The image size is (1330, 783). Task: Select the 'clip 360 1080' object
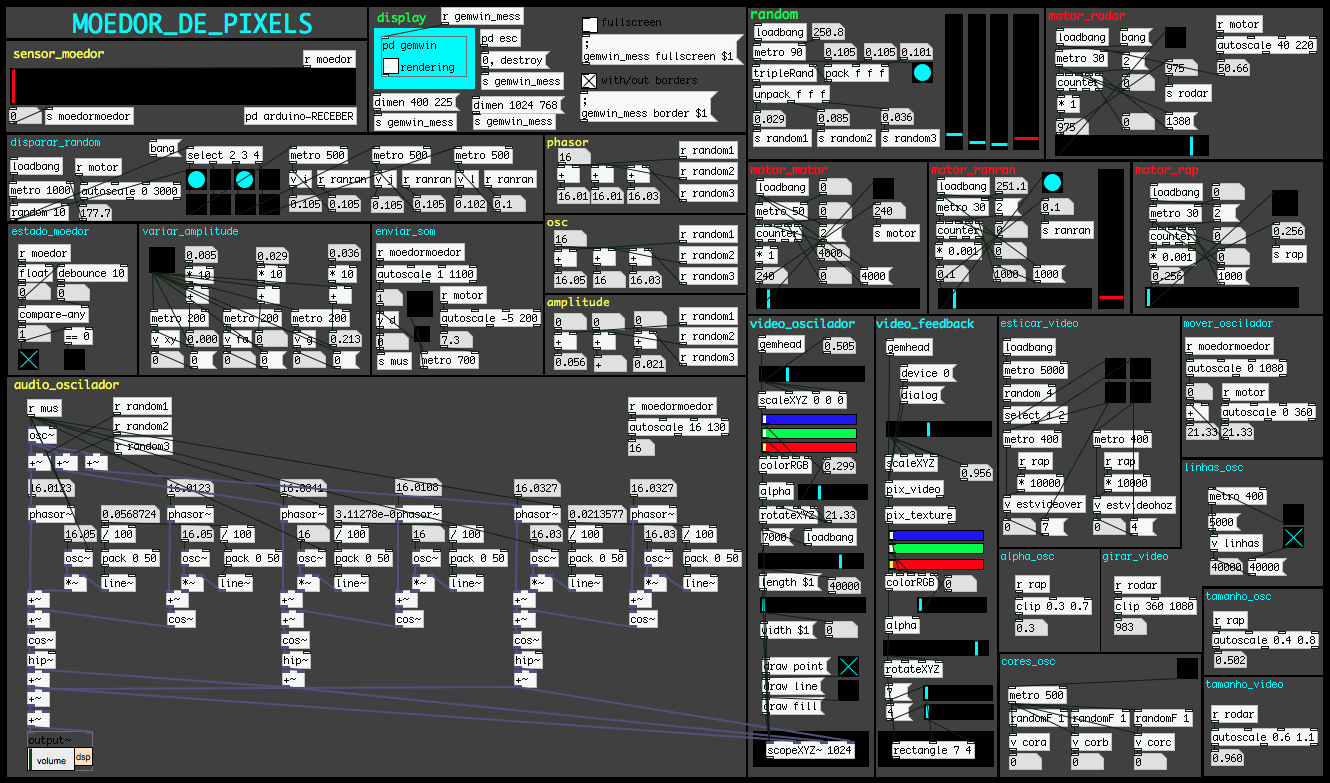1155,606
